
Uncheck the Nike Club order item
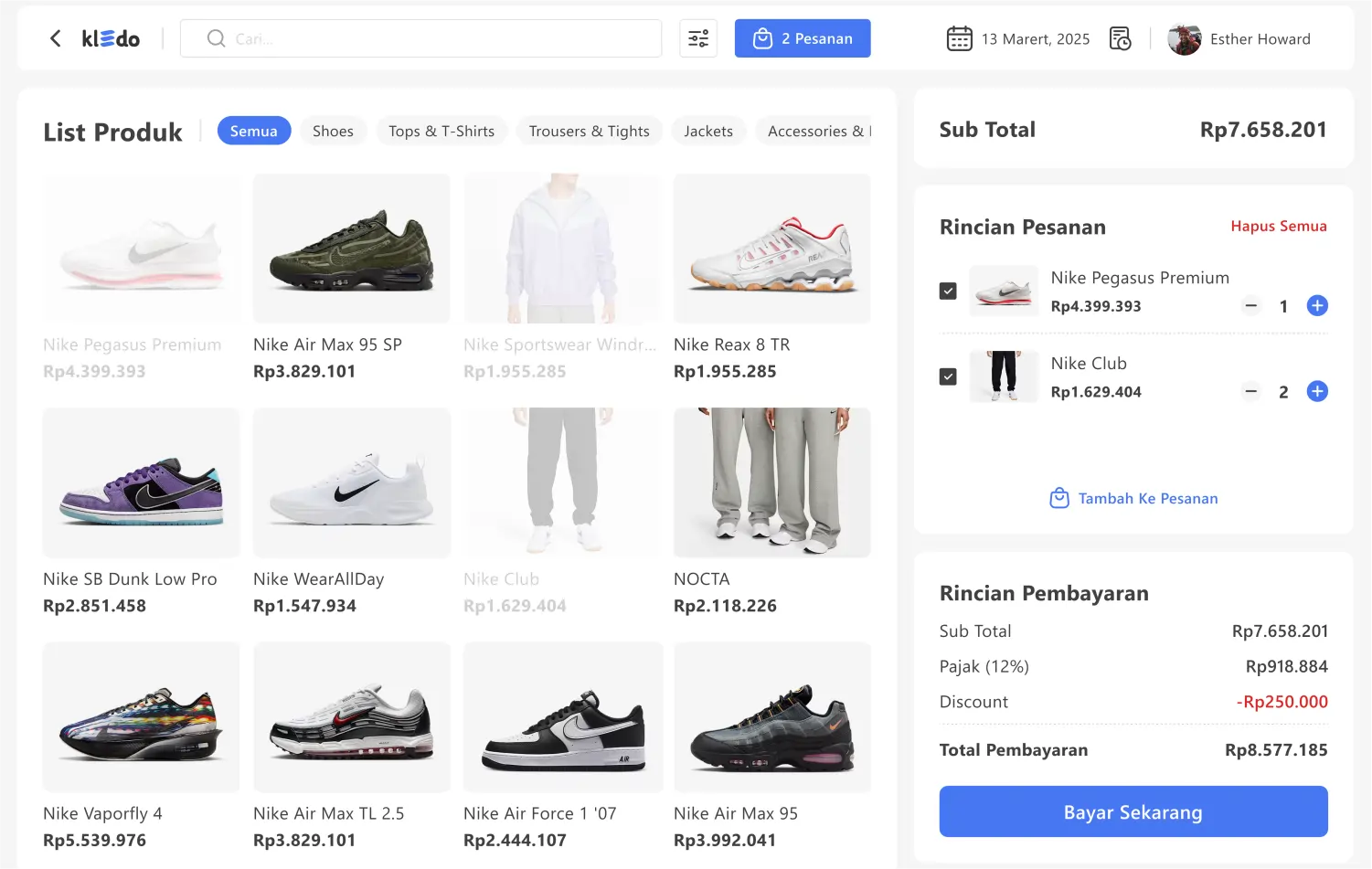pos(948,376)
